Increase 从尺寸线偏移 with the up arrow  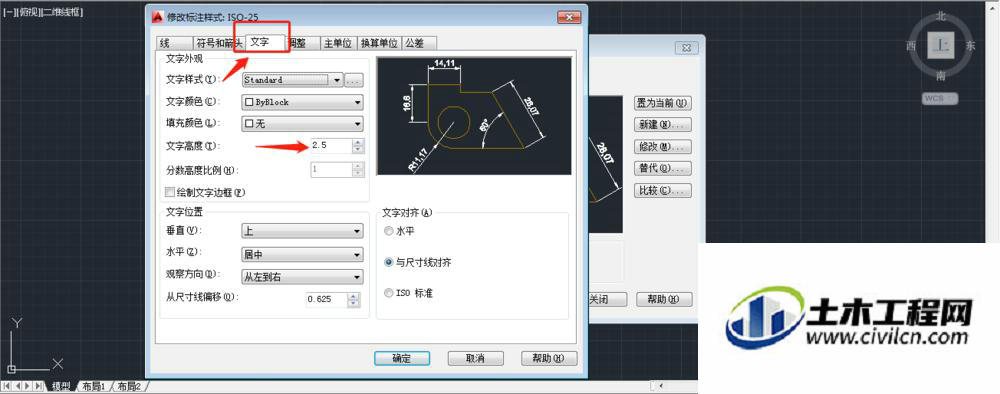click(354, 295)
